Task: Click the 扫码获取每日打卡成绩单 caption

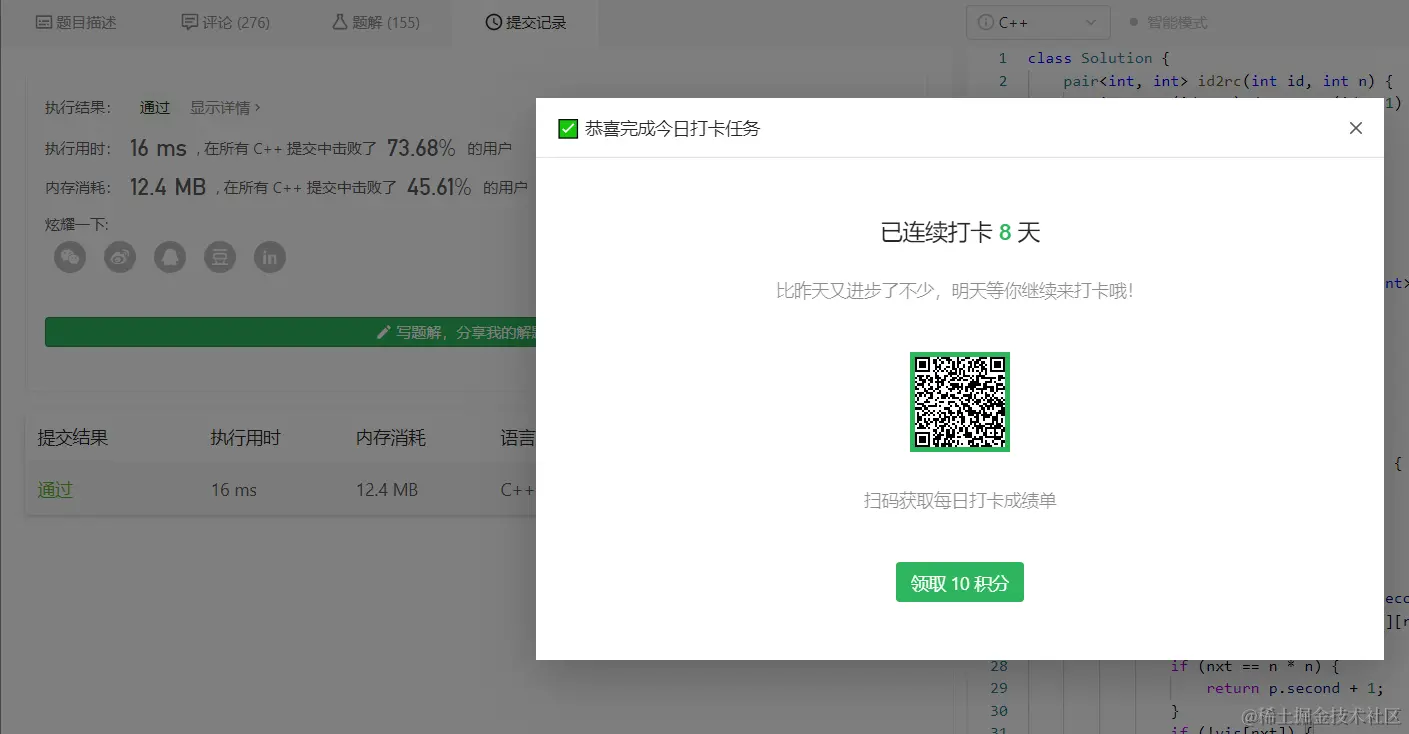Action: 960,500
